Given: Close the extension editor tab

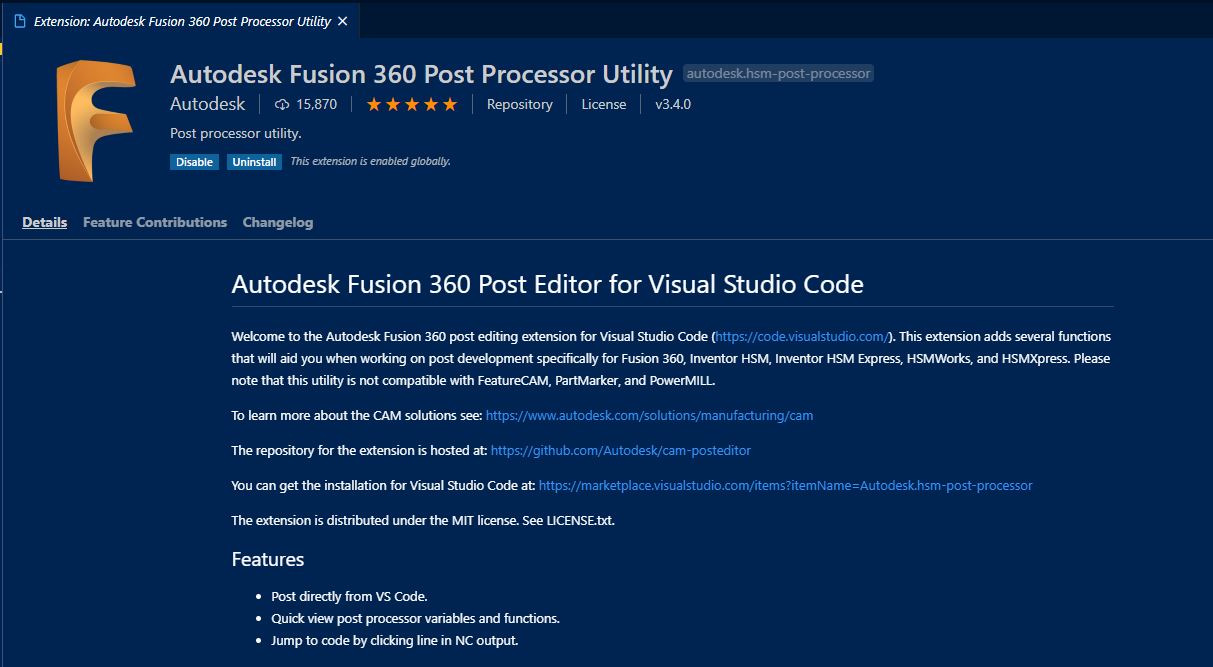Looking at the screenshot, I should pyautogui.click(x=343, y=21).
